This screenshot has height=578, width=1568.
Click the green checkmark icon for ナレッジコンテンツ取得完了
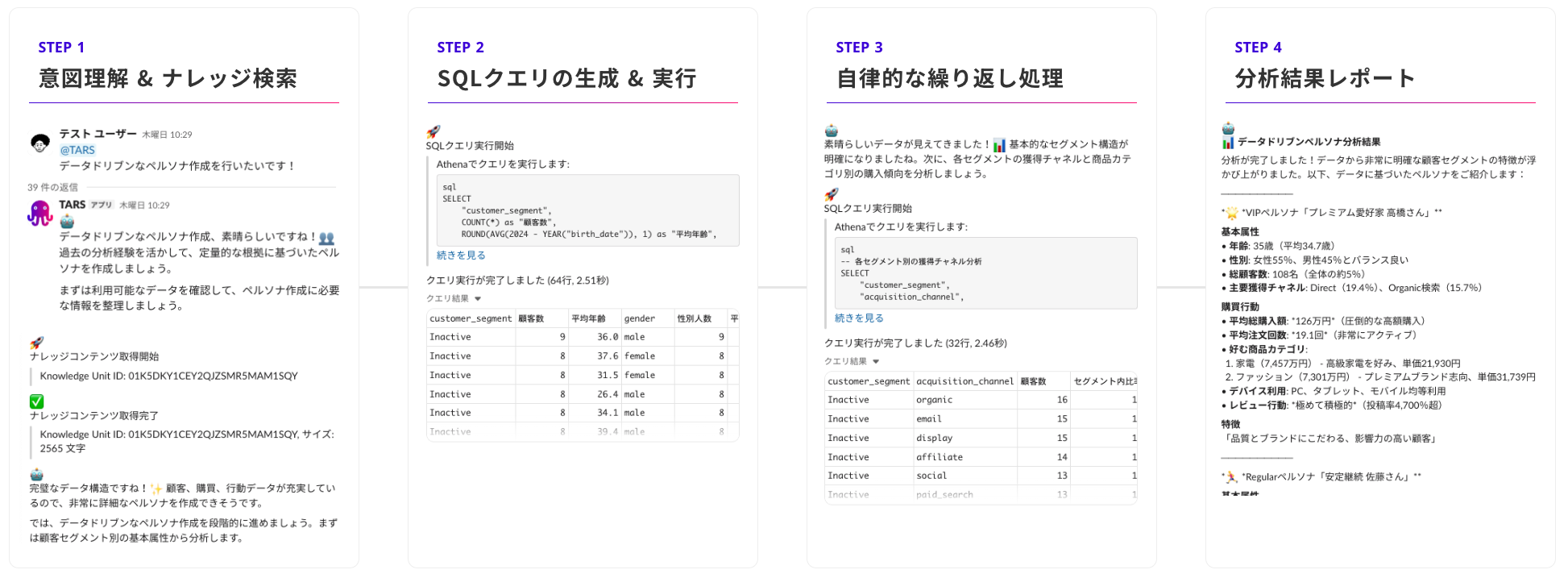(36, 401)
